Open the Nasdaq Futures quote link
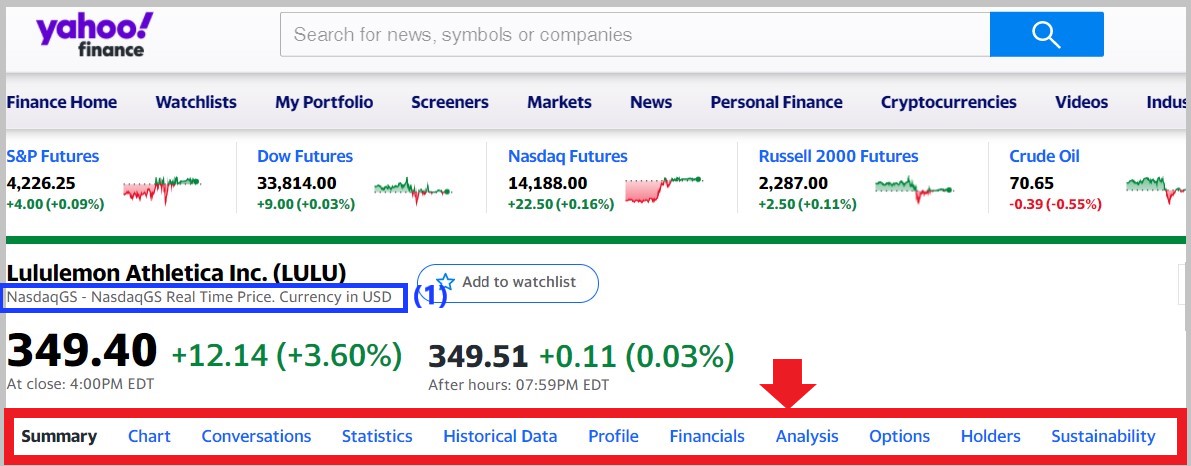This screenshot has width=1191, height=466. coord(567,156)
